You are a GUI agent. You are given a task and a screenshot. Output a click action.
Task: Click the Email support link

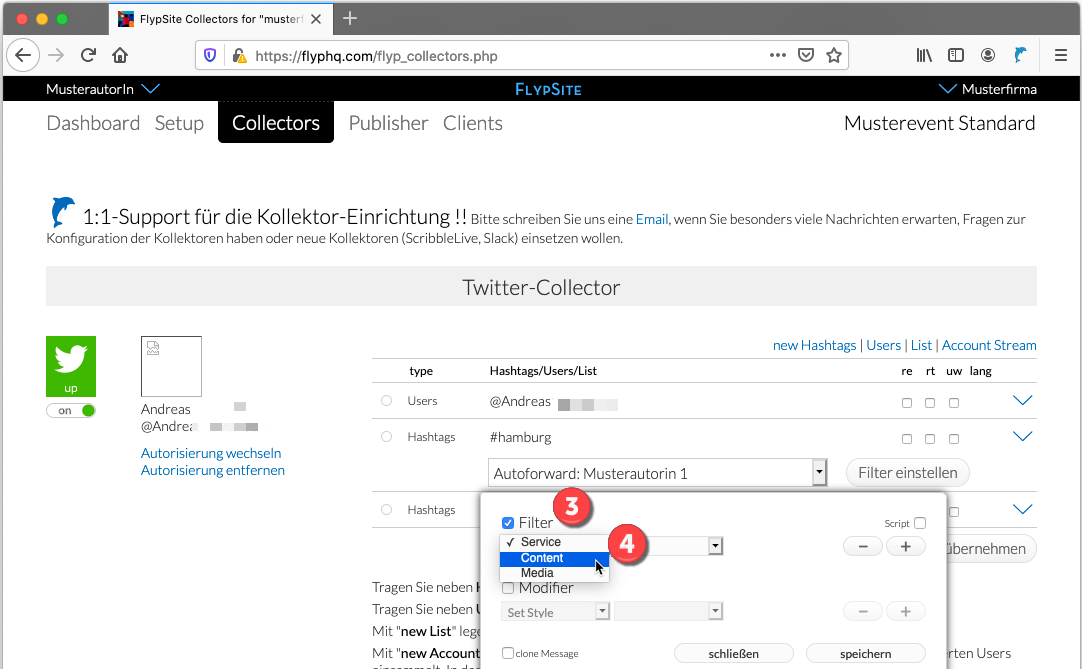click(651, 219)
